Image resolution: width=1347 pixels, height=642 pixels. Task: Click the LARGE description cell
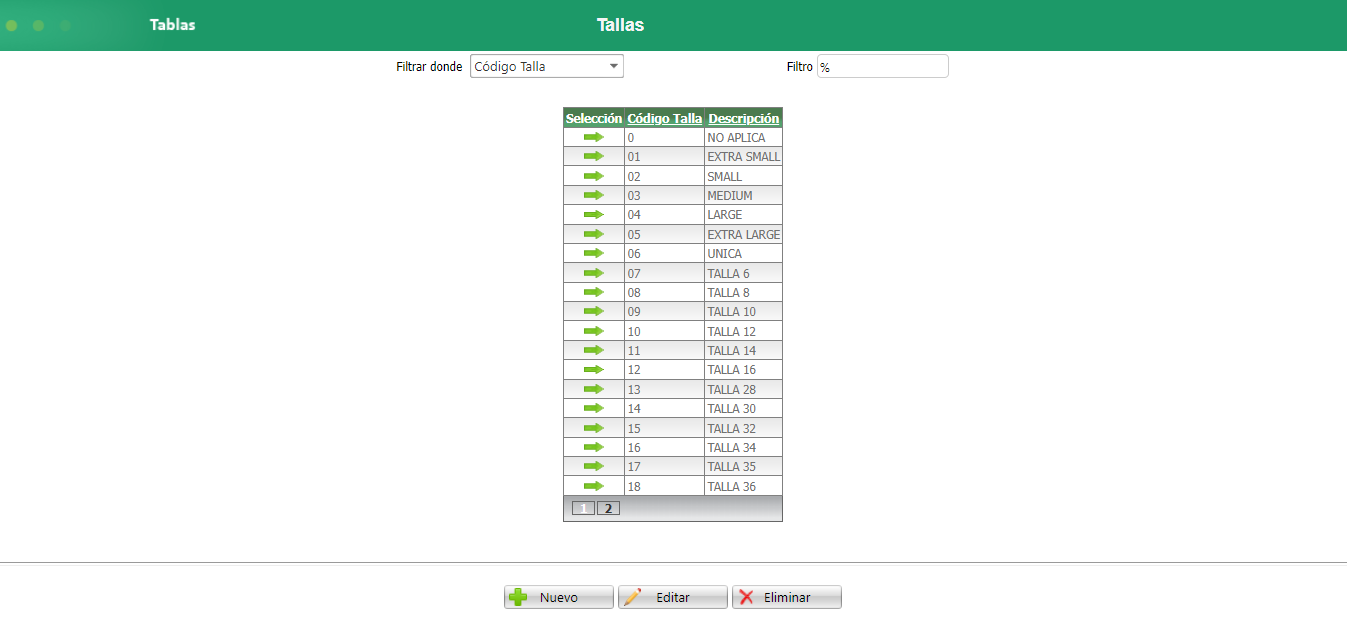743,215
